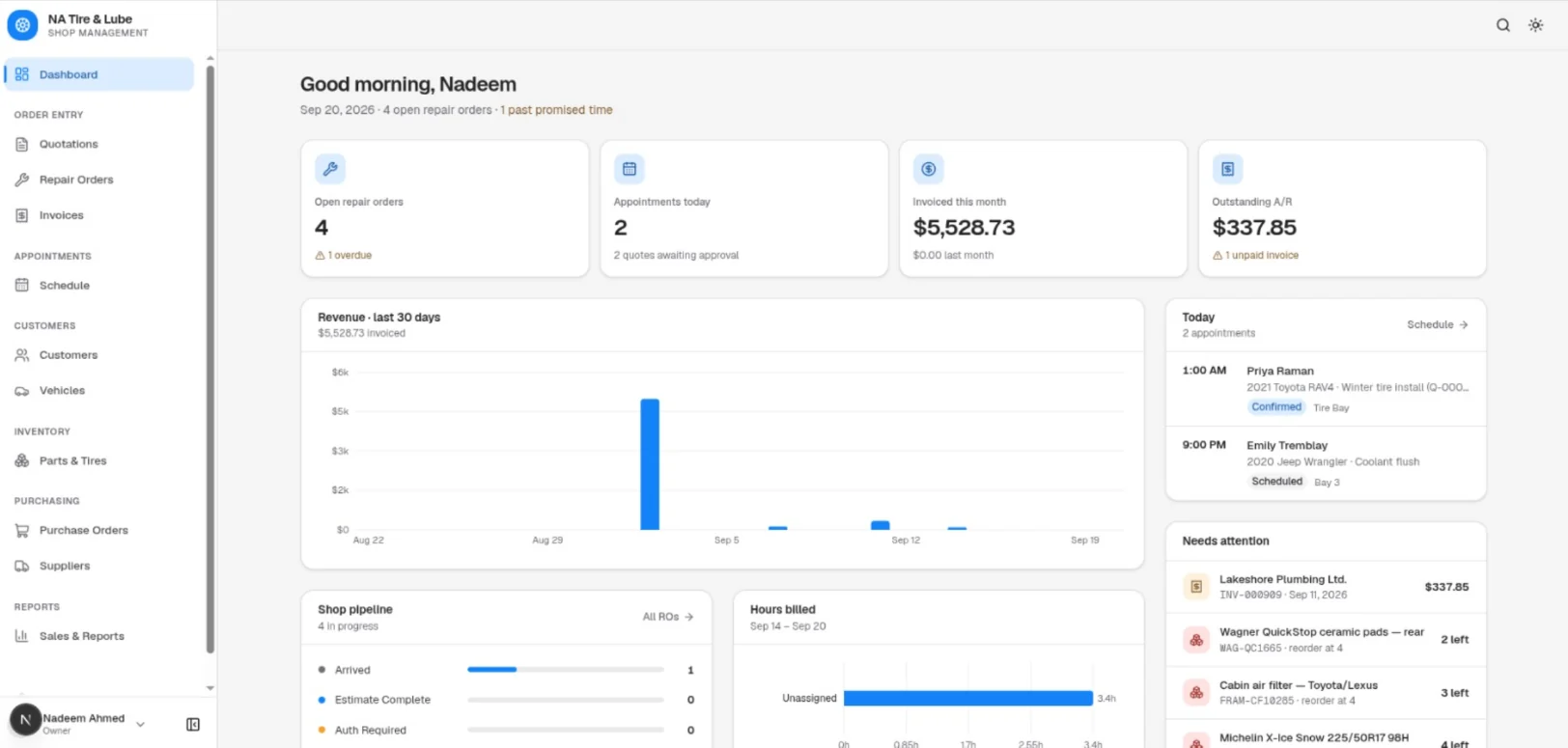
Task: Click the NA Tire & Lube logo icon
Action: tap(22, 25)
